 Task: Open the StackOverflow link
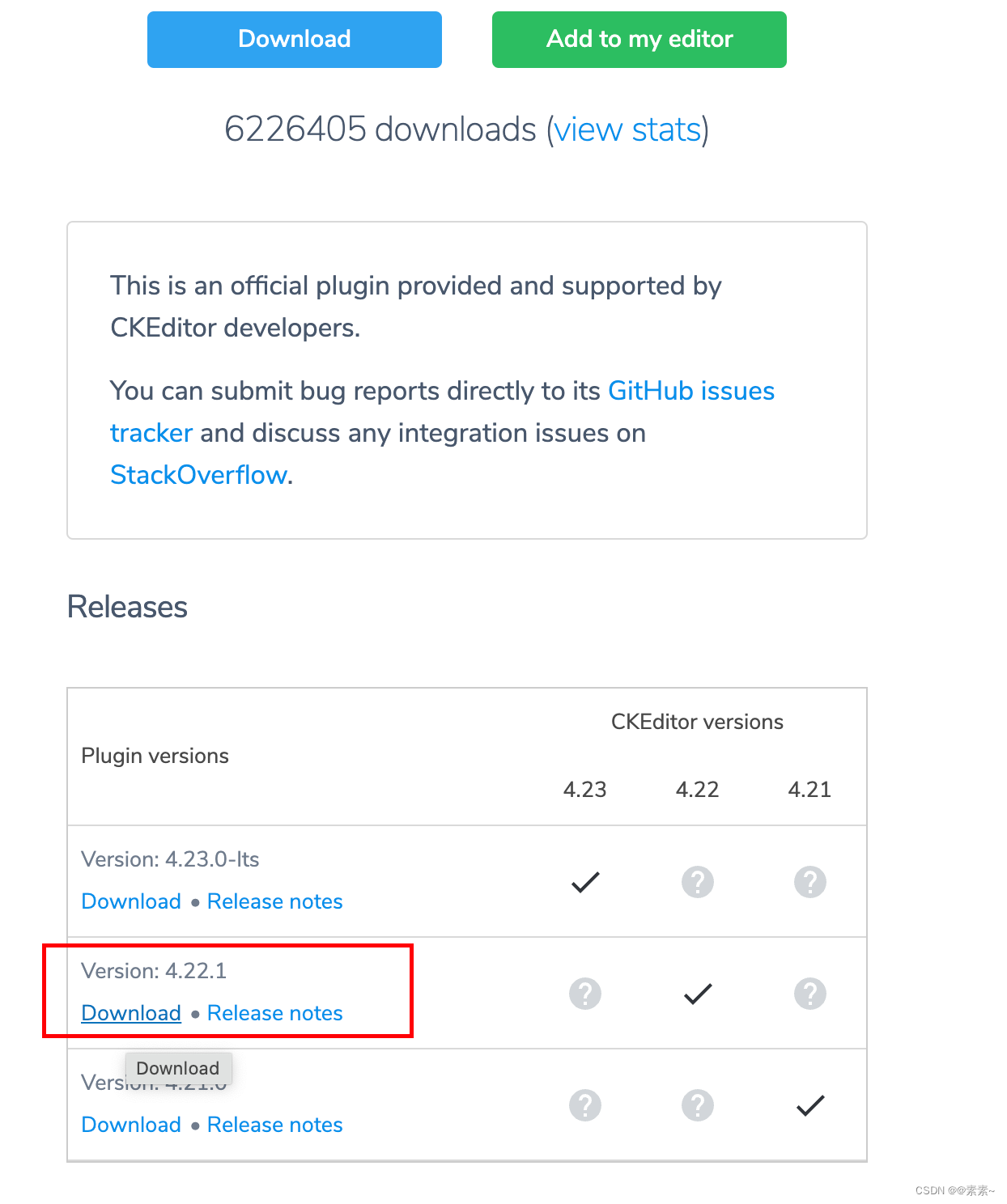pyautogui.click(x=197, y=474)
